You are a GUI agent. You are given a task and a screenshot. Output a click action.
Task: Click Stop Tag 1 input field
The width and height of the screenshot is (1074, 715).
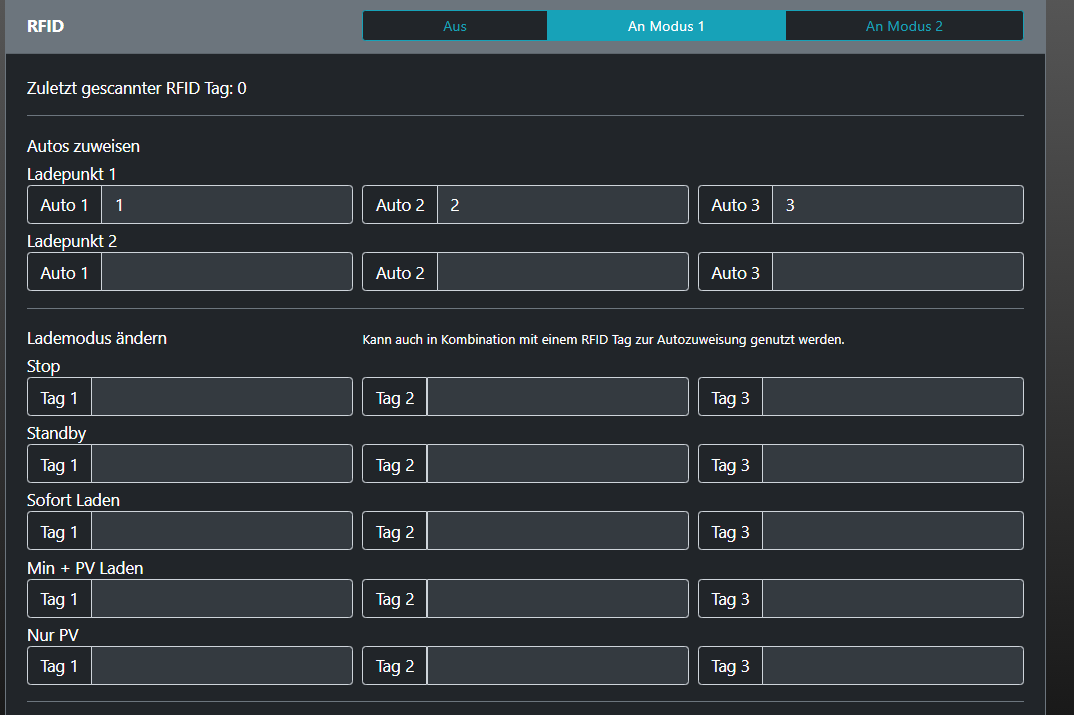pyautogui.click(x=221, y=397)
